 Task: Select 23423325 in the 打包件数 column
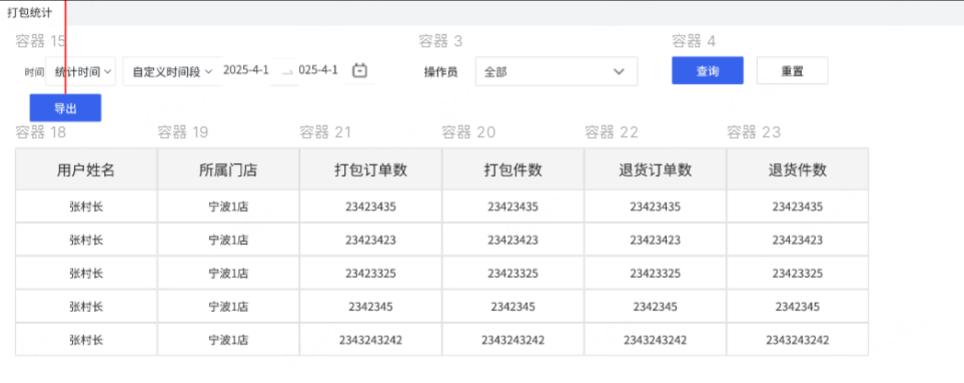(x=513, y=273)
